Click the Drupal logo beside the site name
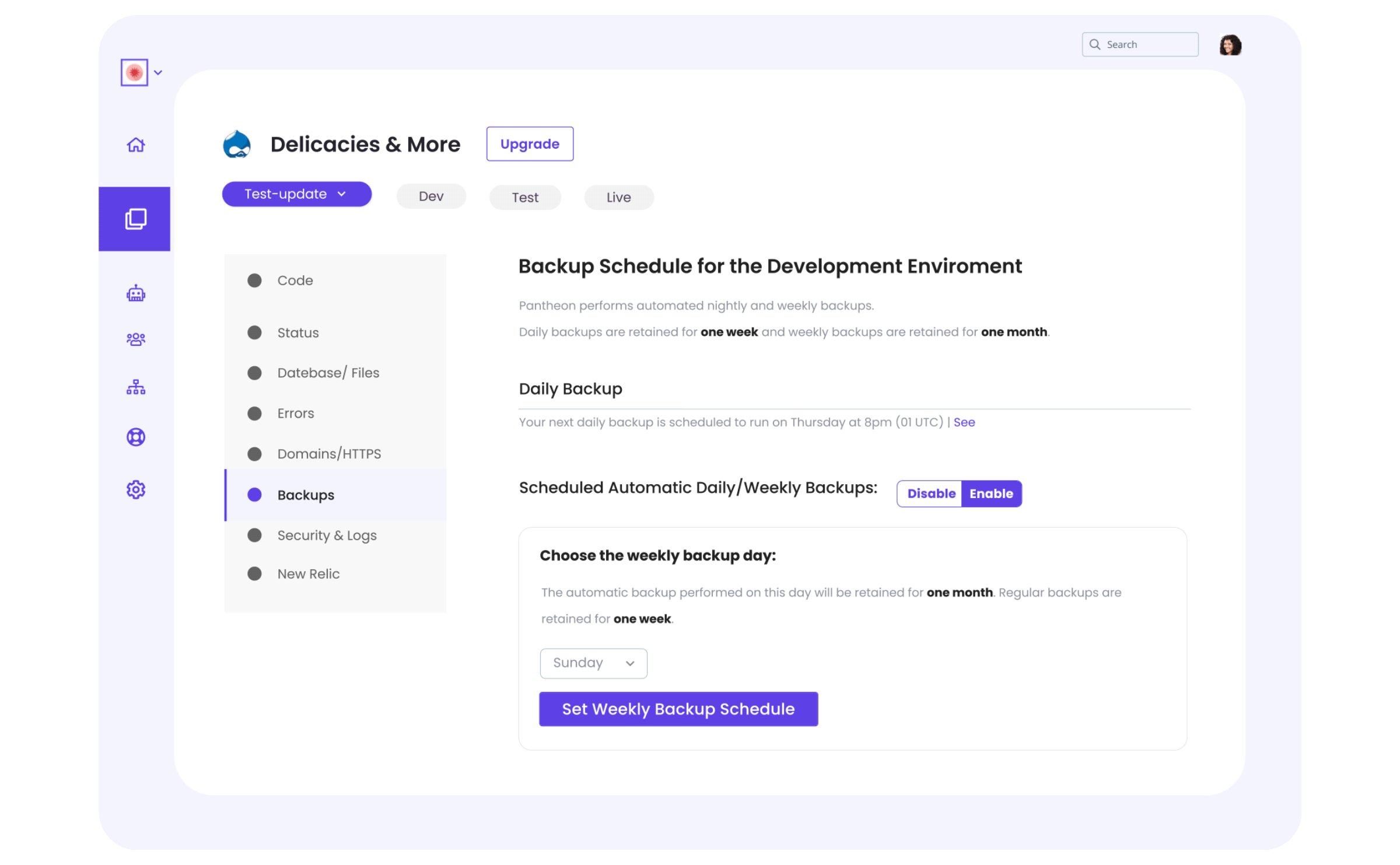 [237, 144]
